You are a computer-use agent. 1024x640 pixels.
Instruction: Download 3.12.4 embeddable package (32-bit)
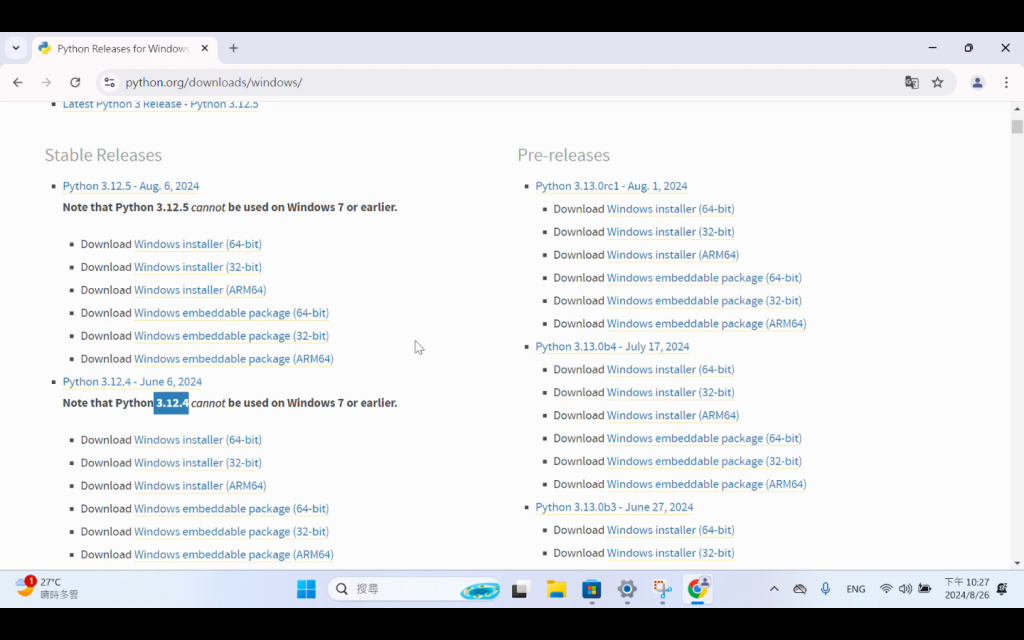(231, 532)
